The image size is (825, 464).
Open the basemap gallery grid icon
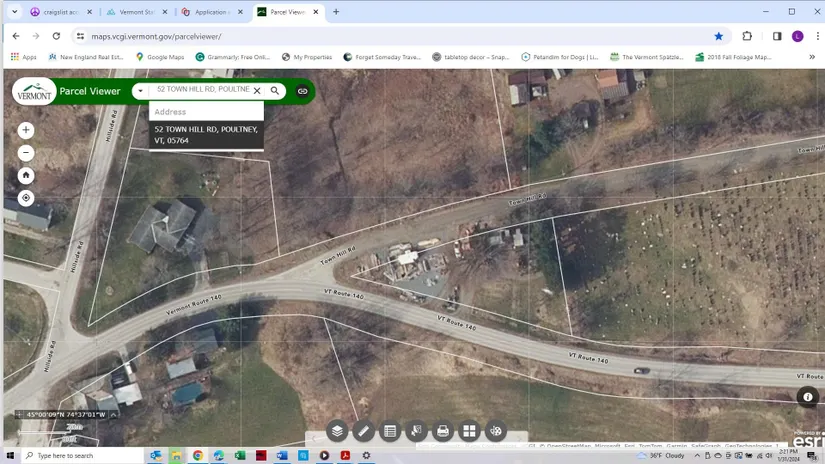tap(469, 431)
